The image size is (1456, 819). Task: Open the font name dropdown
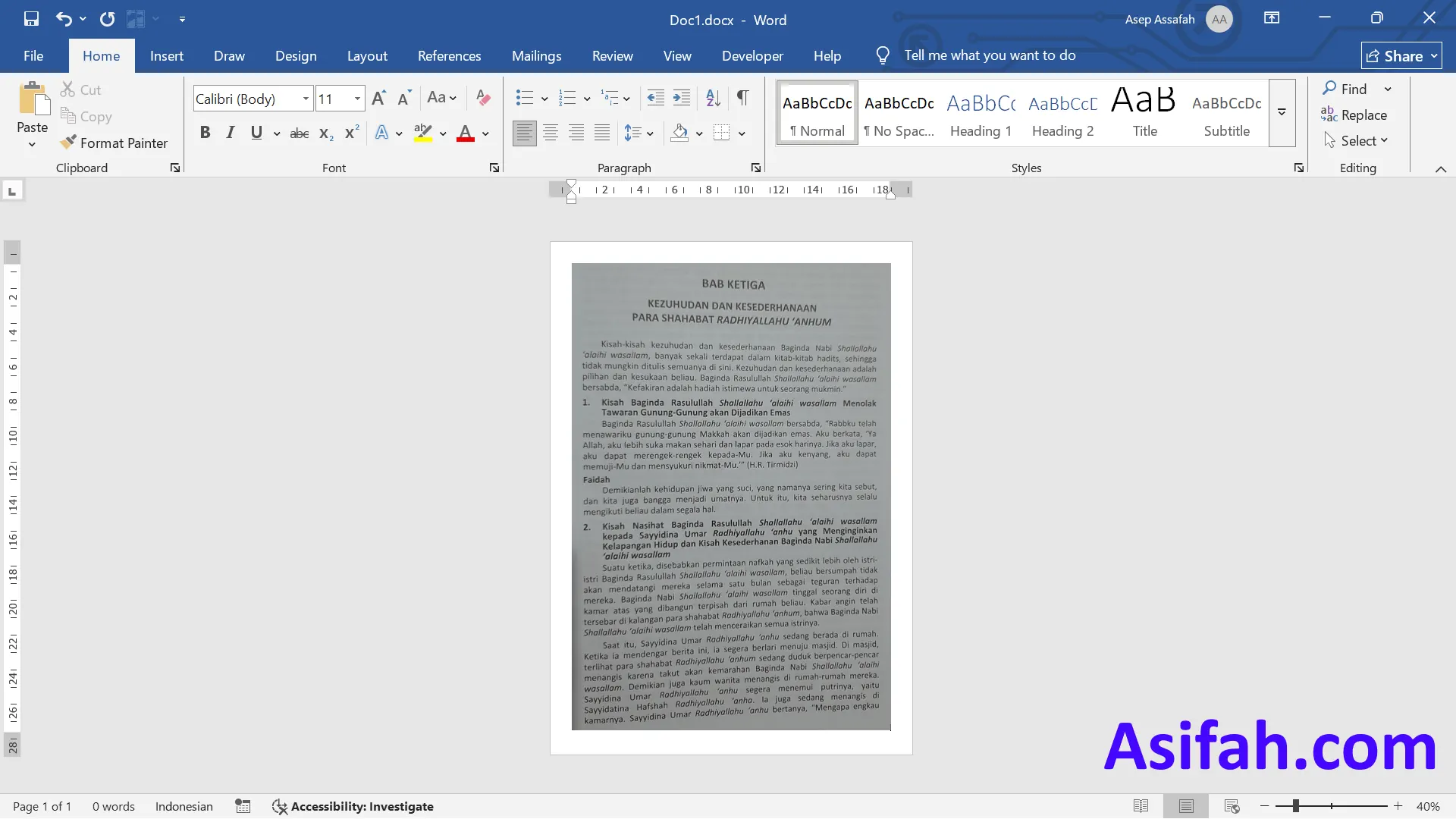(306, 99)
